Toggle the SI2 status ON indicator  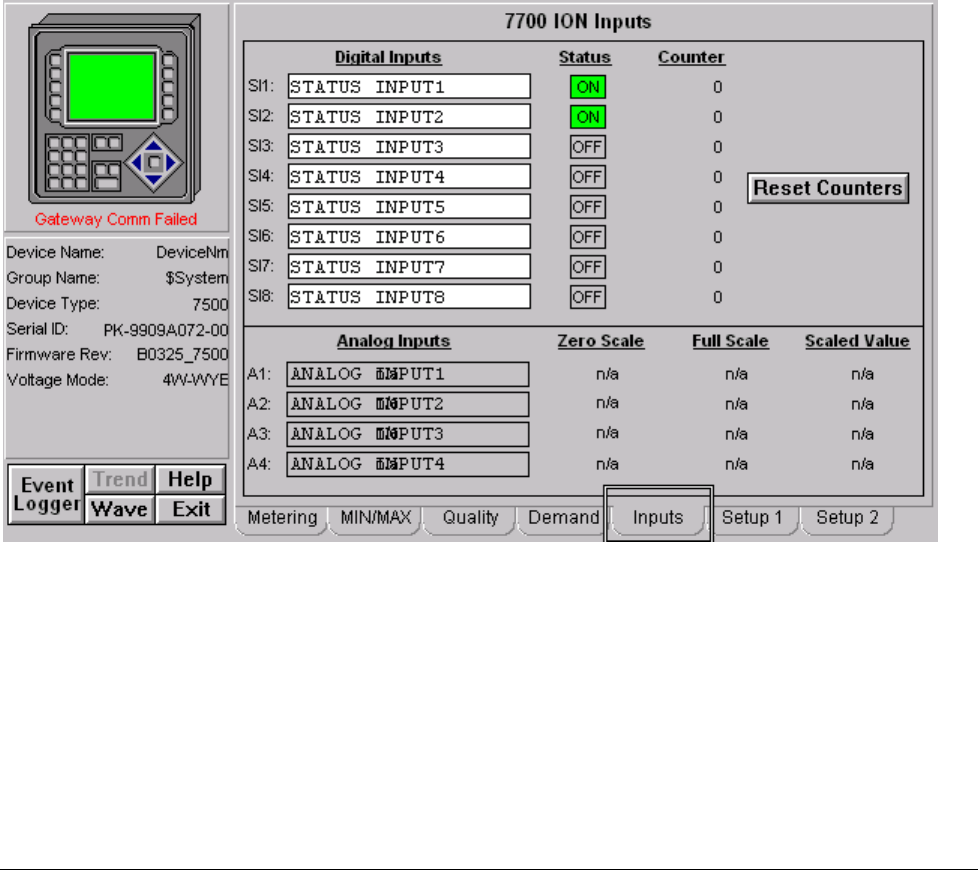pyautogui.click(x=588, y=117)
